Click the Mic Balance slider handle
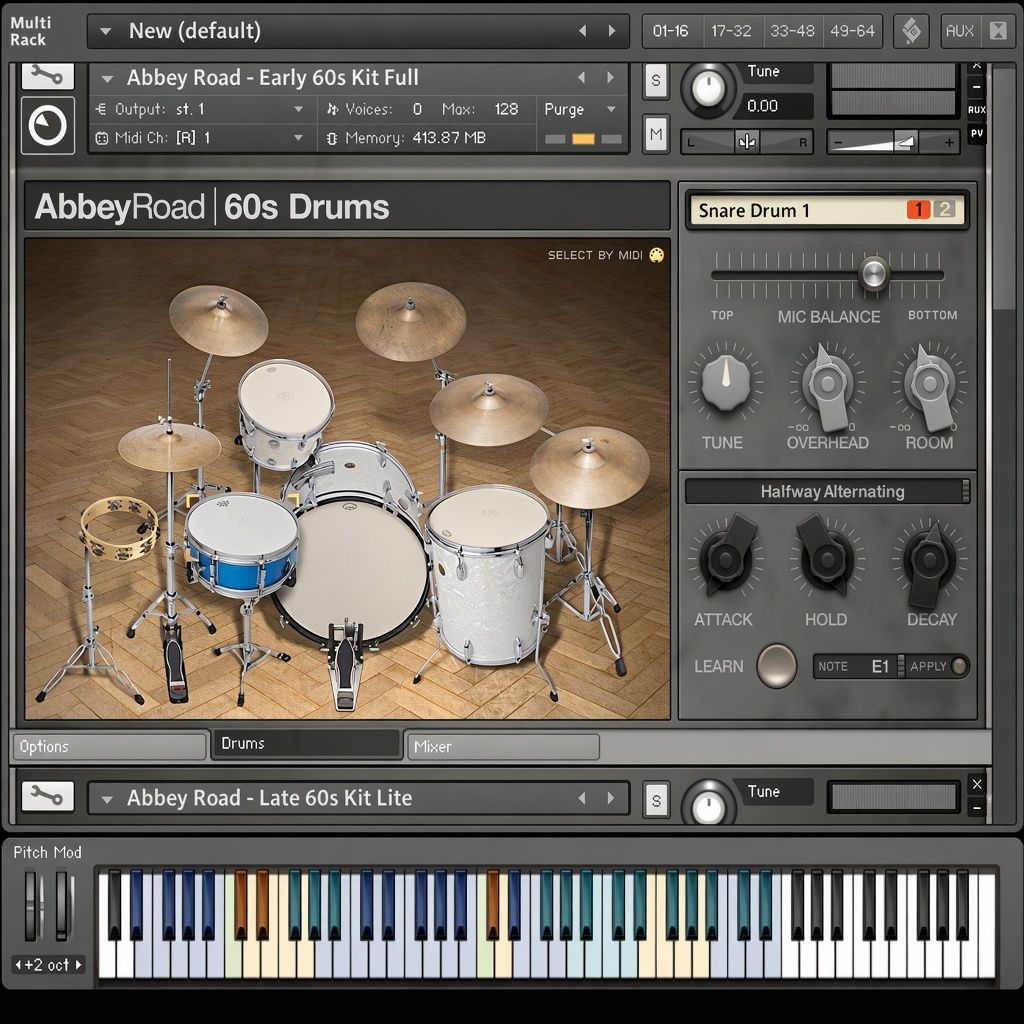 pyautogui.click(x=873, y=272)
